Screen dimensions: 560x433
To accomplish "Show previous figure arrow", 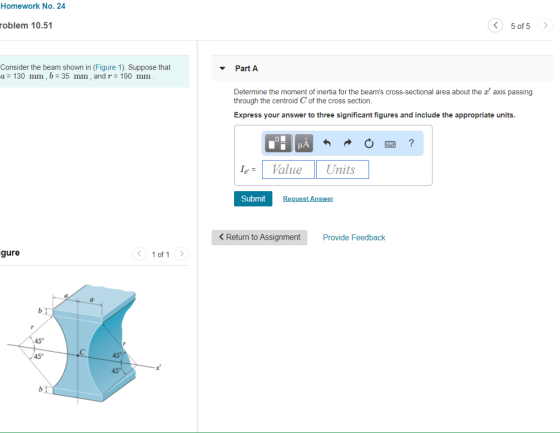I will 139,254.
